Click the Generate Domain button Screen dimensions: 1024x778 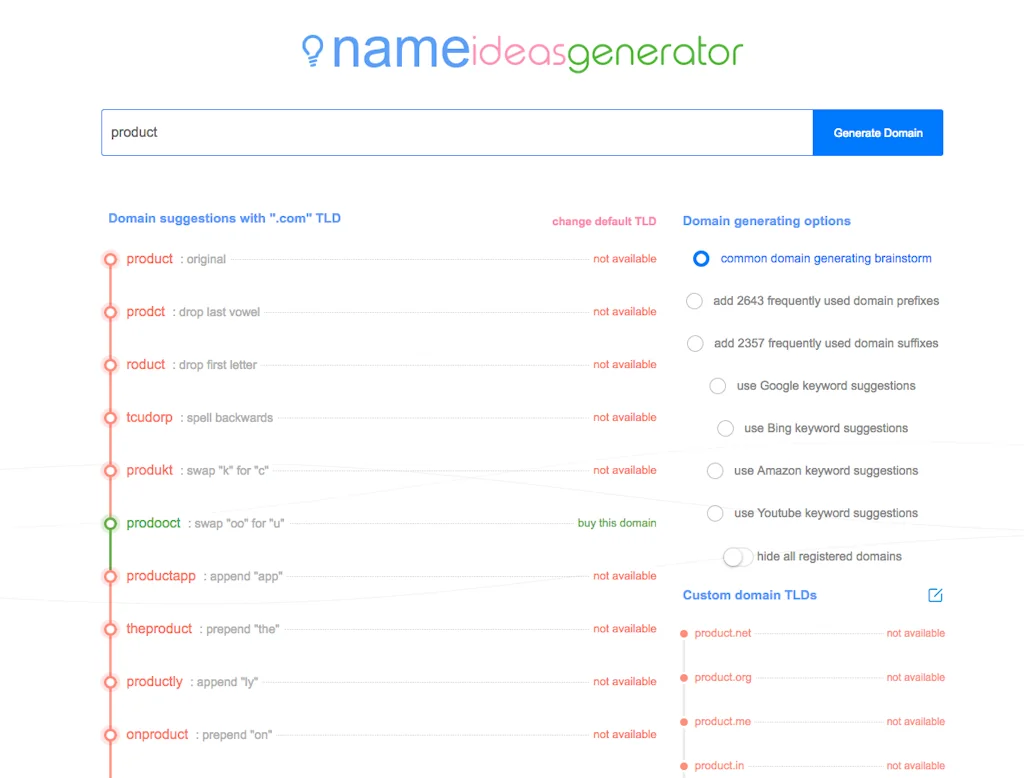tap(877, 132)
